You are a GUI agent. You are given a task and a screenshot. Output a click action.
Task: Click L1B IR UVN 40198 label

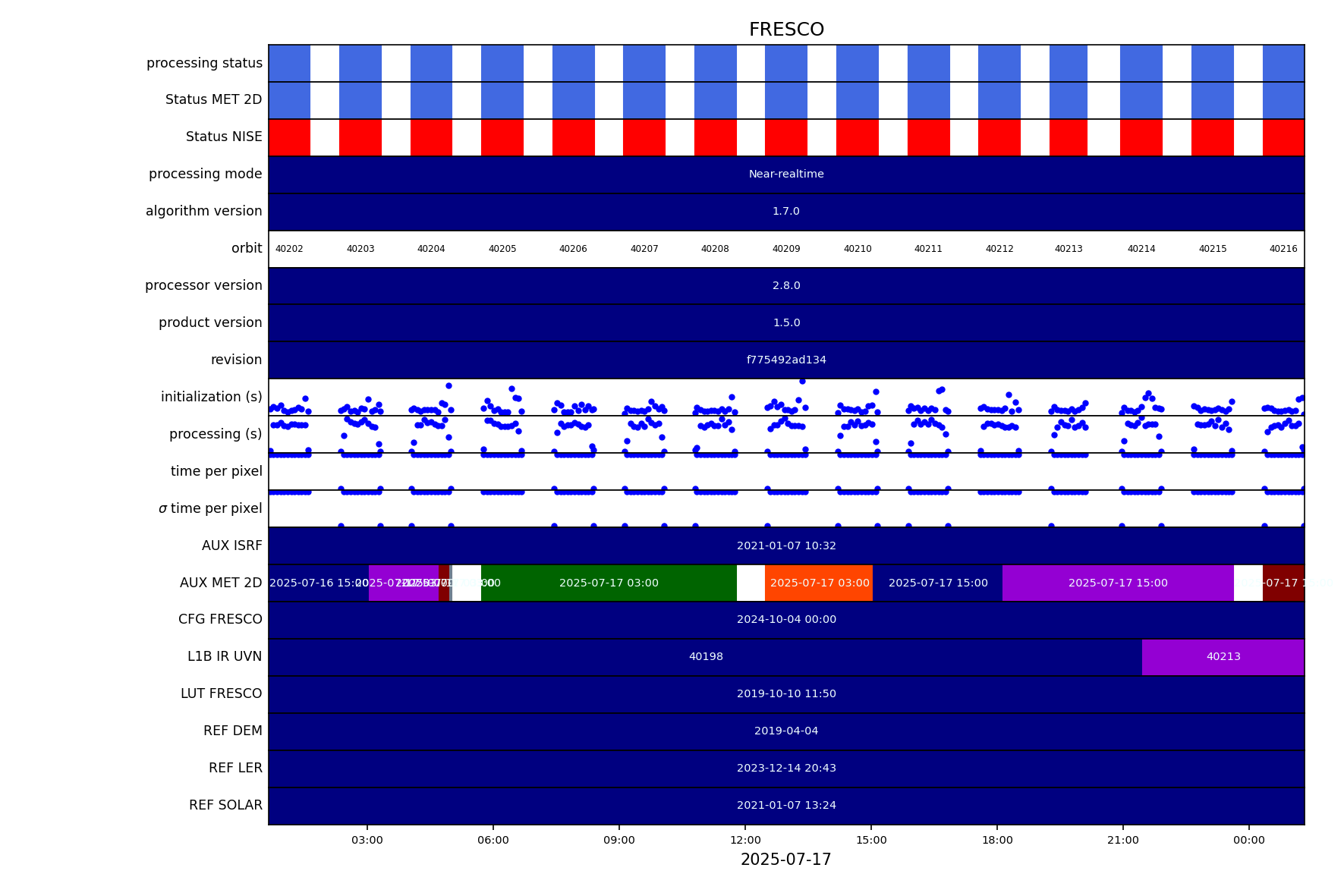click(706, 657)
